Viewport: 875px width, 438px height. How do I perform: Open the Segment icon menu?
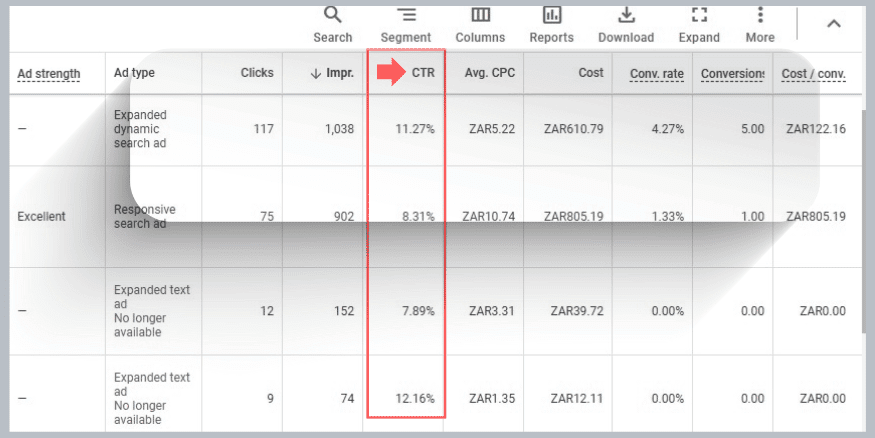(406, 15)
